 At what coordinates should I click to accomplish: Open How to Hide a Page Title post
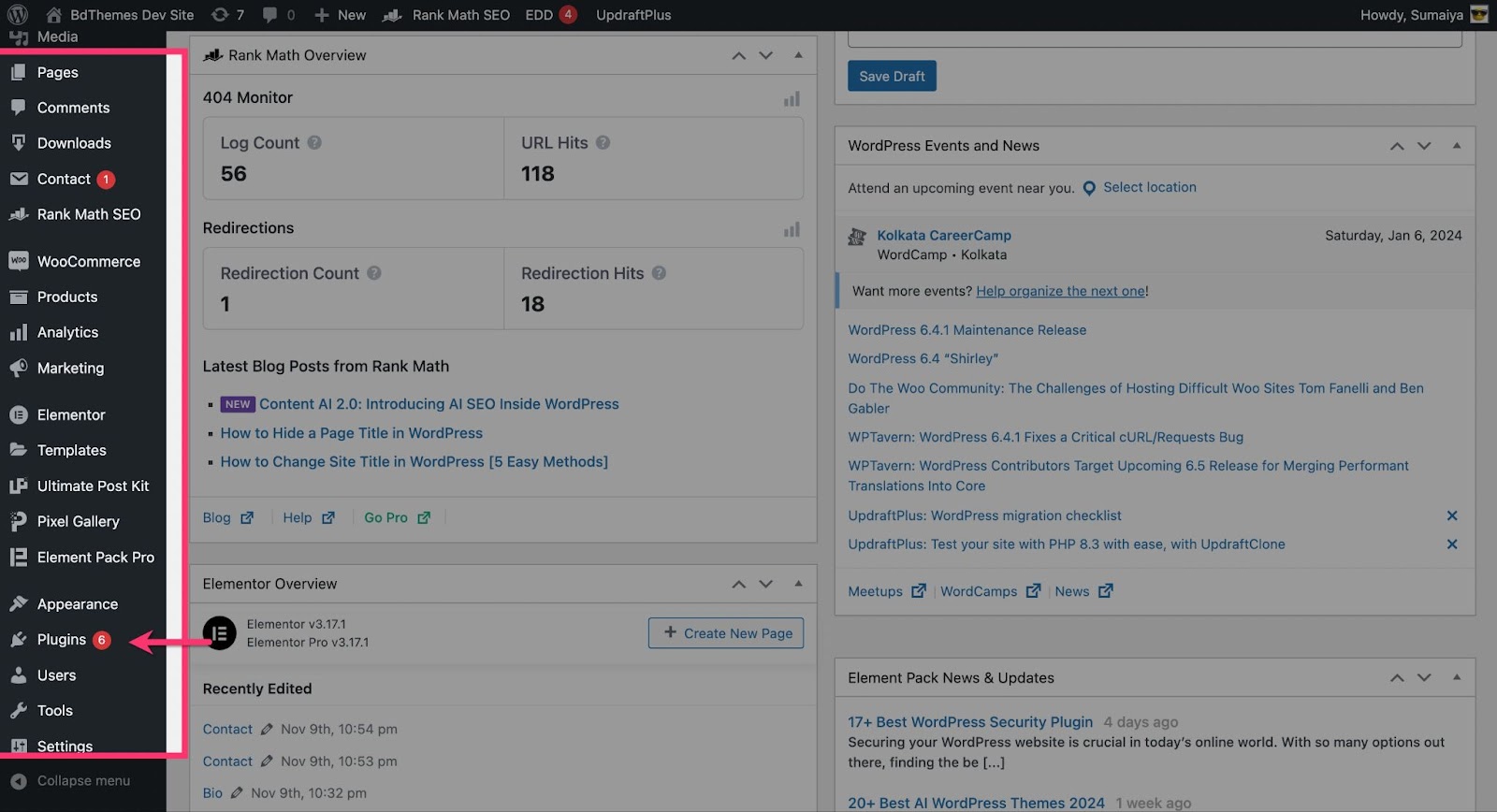tap(352, 434)
